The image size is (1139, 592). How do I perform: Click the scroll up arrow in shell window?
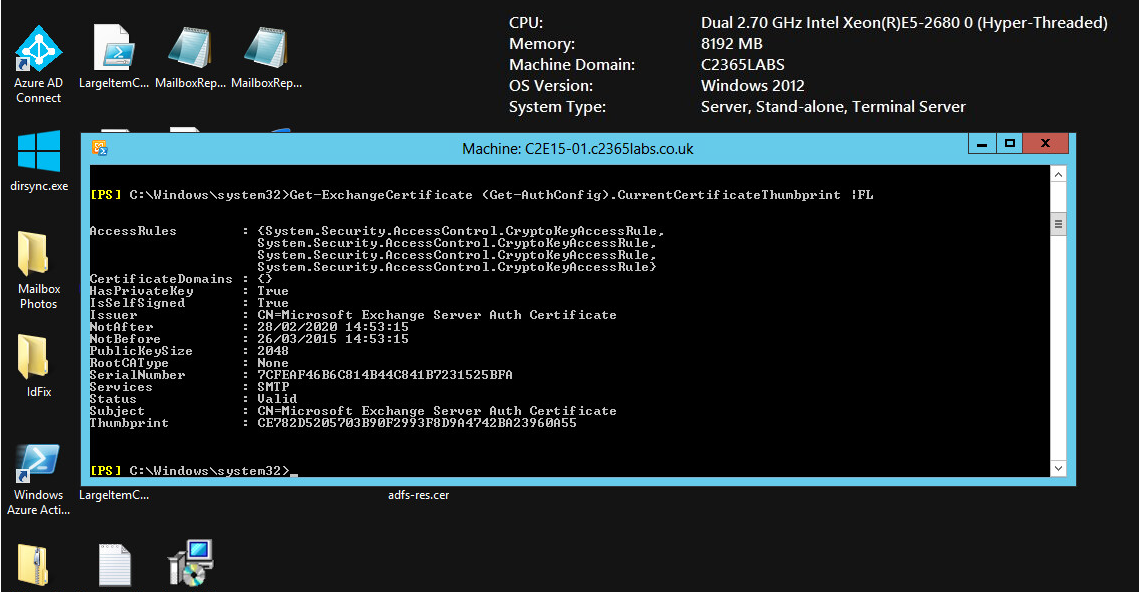click(1058, 174)
